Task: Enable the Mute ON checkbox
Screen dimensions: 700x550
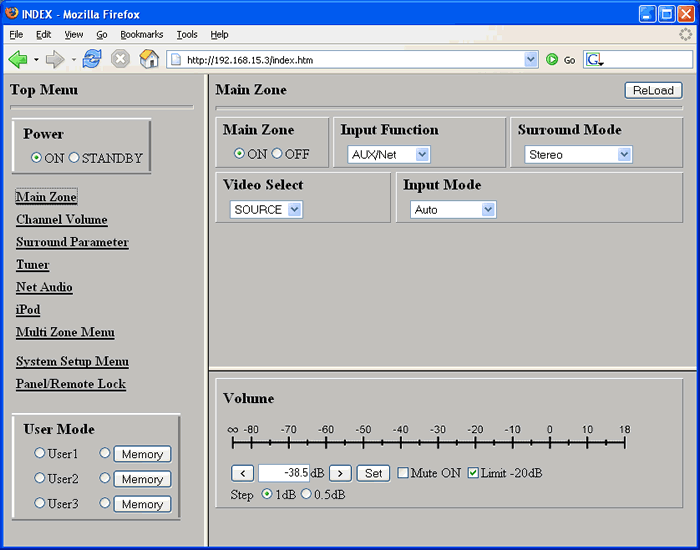Action: tap(403, 473)
